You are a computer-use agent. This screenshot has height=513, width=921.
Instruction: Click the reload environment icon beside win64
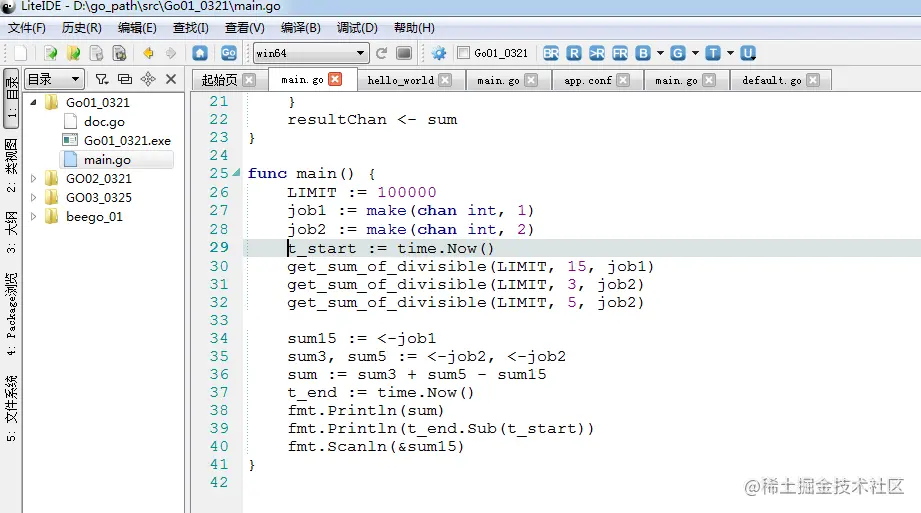(x=381, y=53)
